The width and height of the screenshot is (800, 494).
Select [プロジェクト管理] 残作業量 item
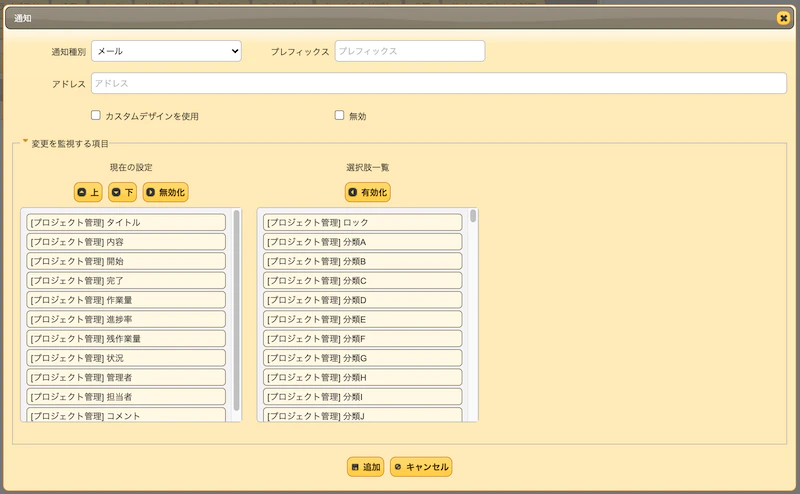(126, 339)
